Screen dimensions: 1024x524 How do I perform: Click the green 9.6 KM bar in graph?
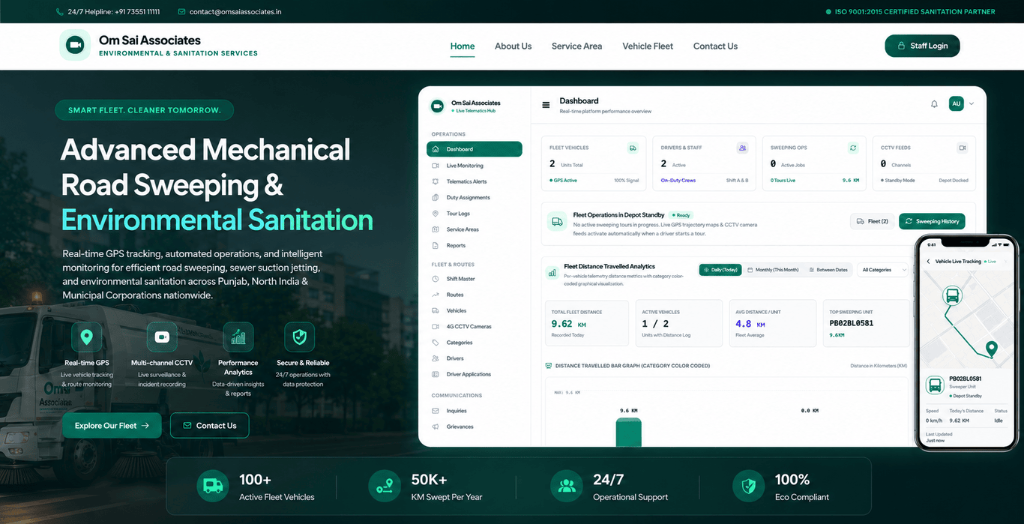tap(628, 432)
